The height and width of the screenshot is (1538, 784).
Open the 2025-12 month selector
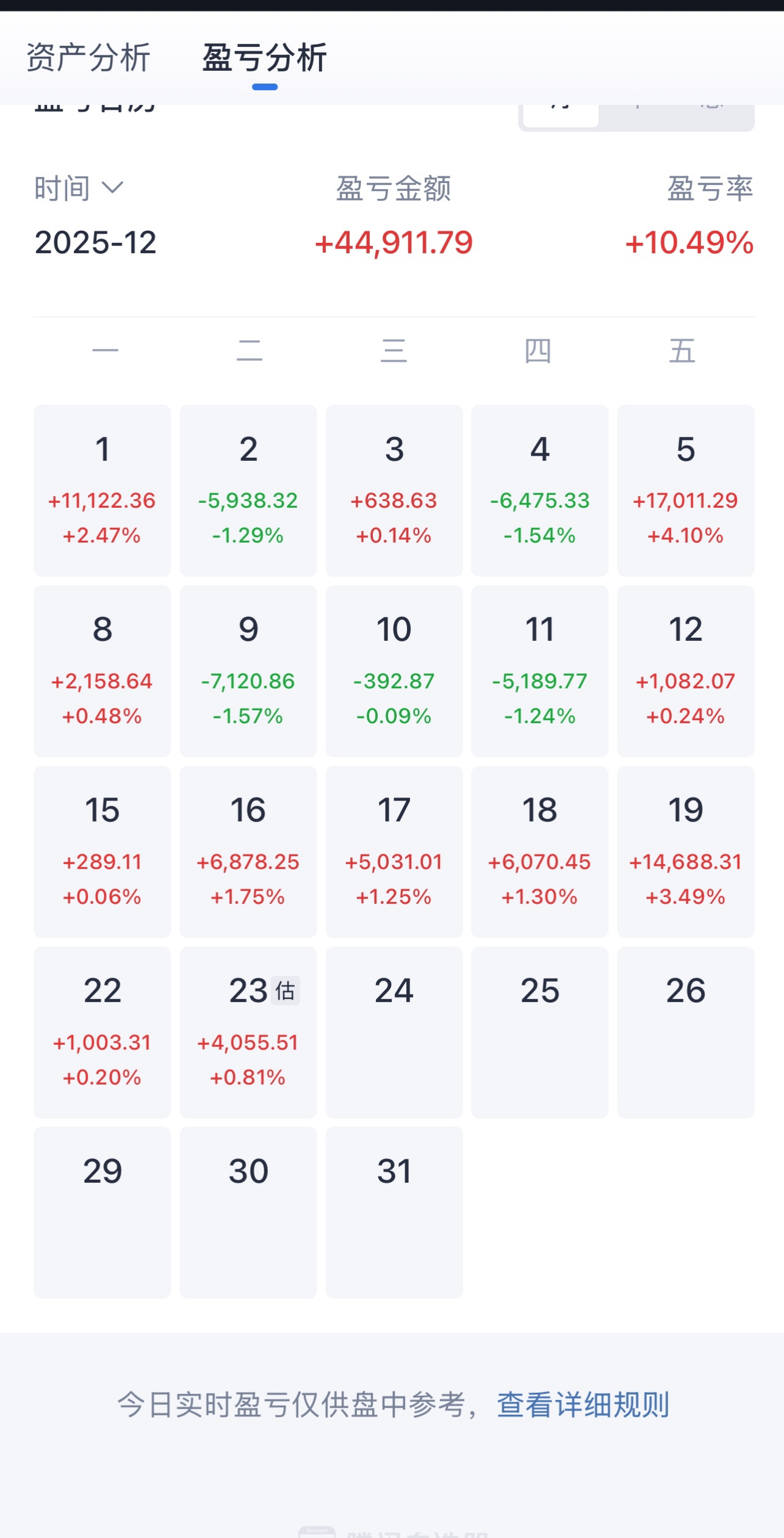(96, 243)
